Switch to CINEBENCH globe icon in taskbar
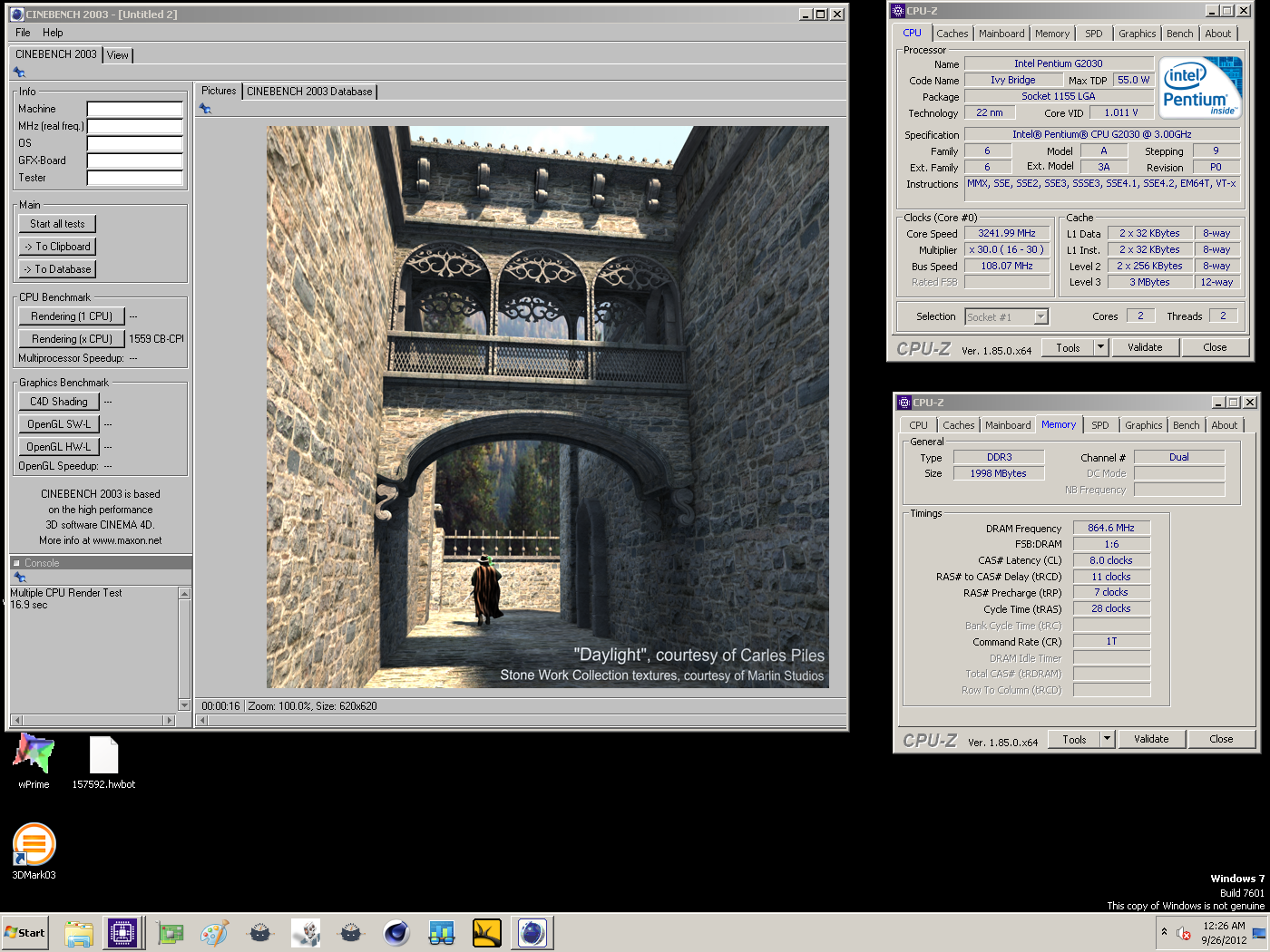This screenshot has height=952, width=1270. click(x=532, y=933)
